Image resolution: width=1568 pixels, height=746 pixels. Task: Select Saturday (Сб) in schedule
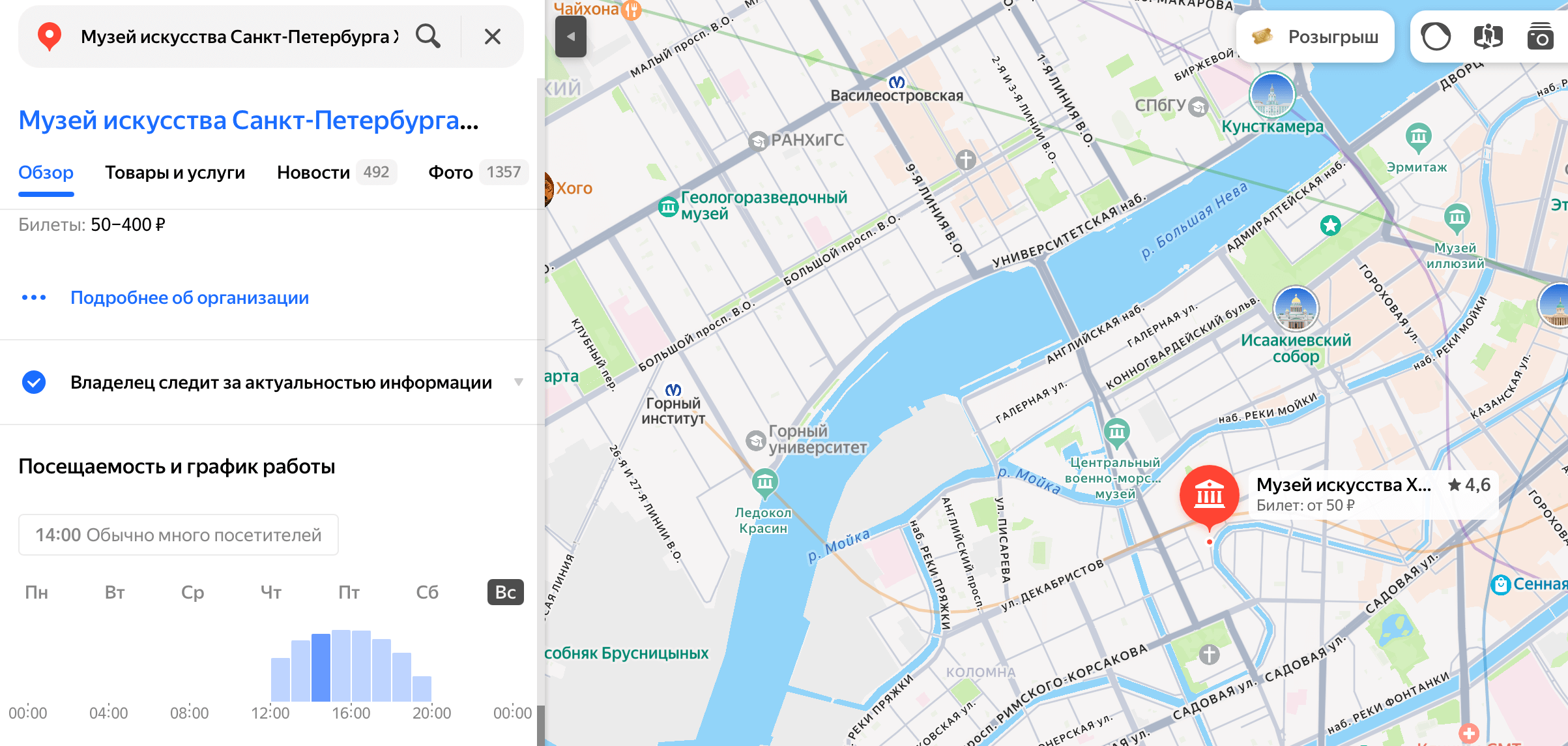click(427, 592)
